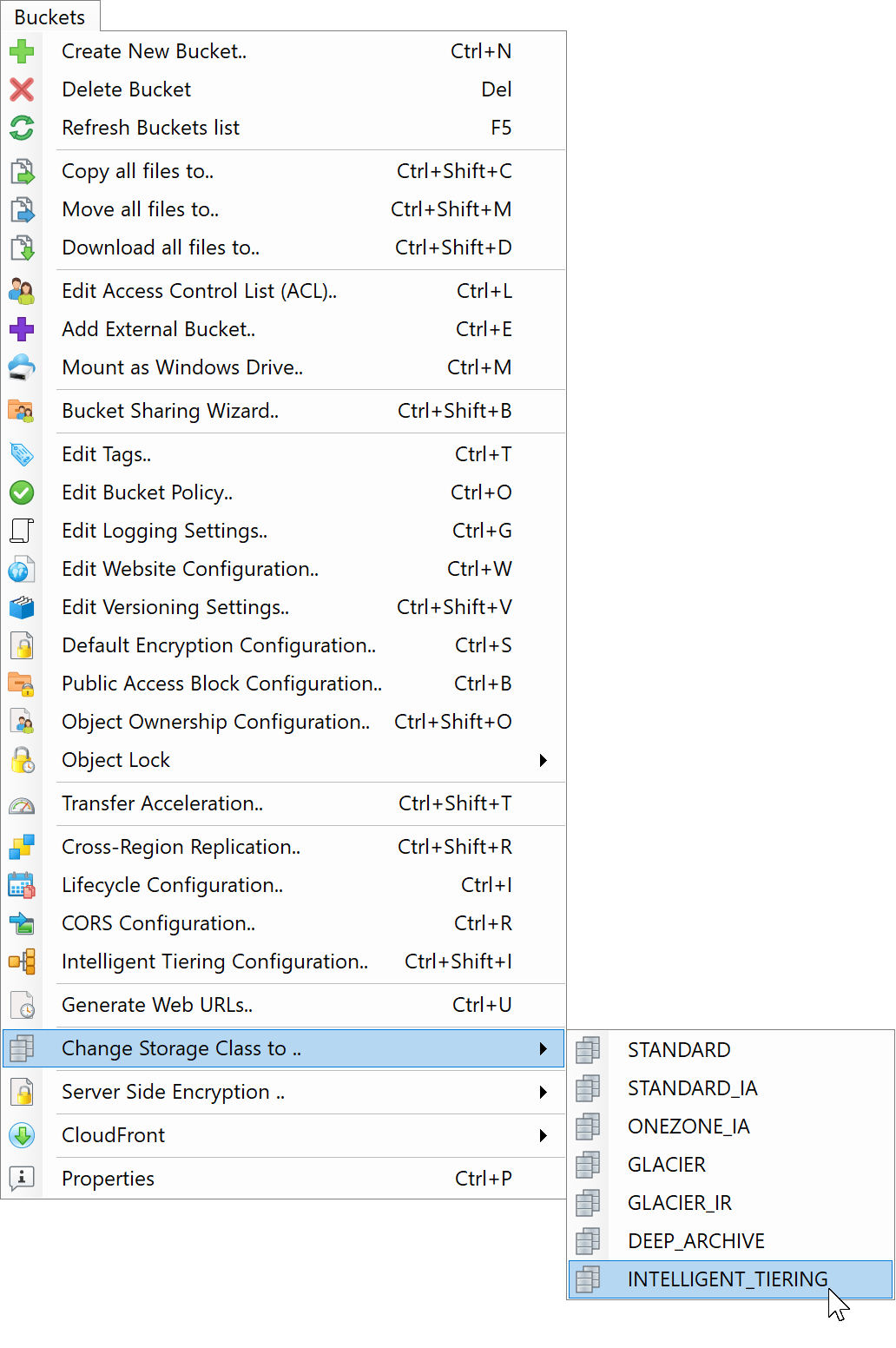Click the Properties info icon
This screenshot has height=1348, width=896.
[22, 1179]
